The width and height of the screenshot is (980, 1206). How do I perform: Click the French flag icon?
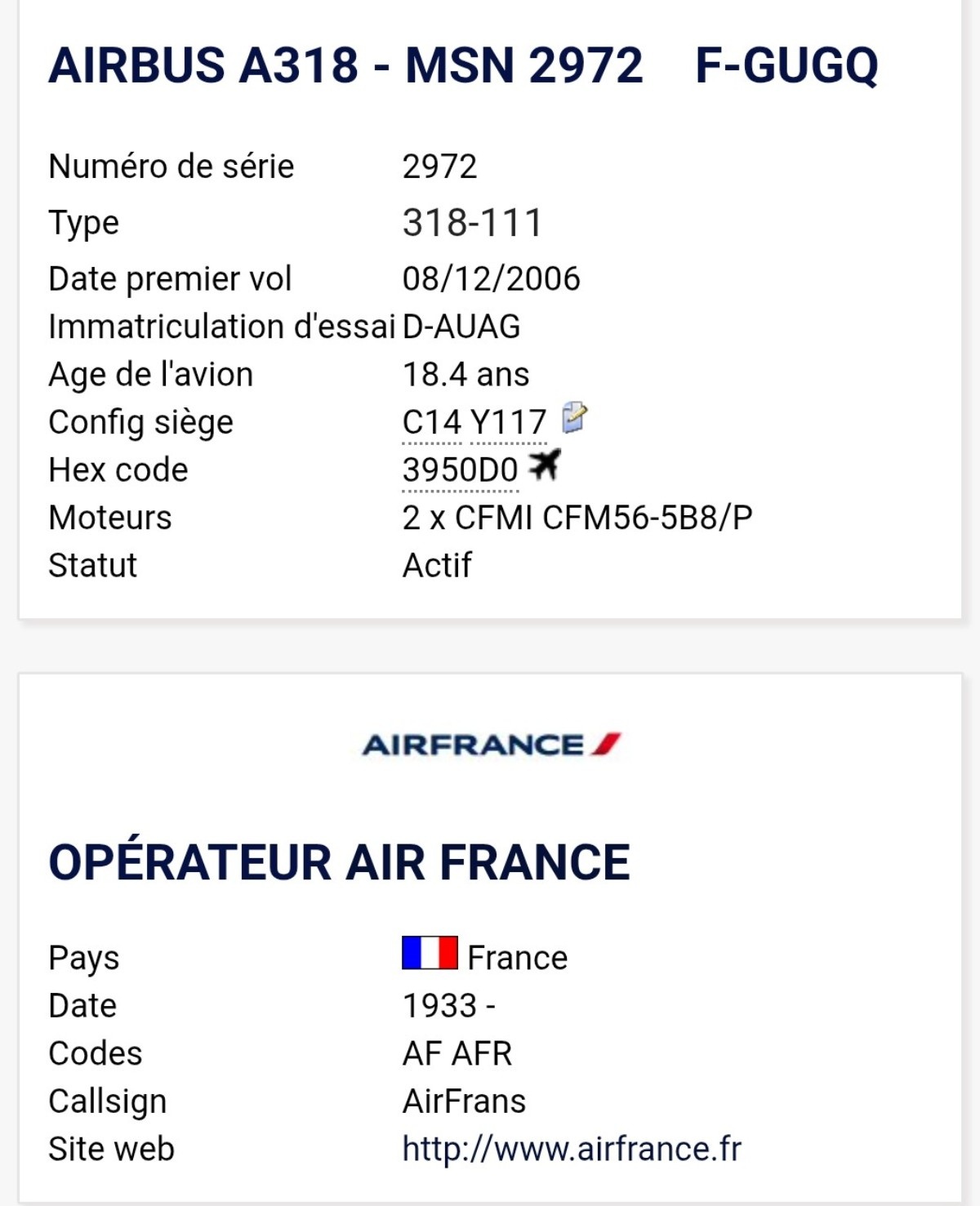430,953
